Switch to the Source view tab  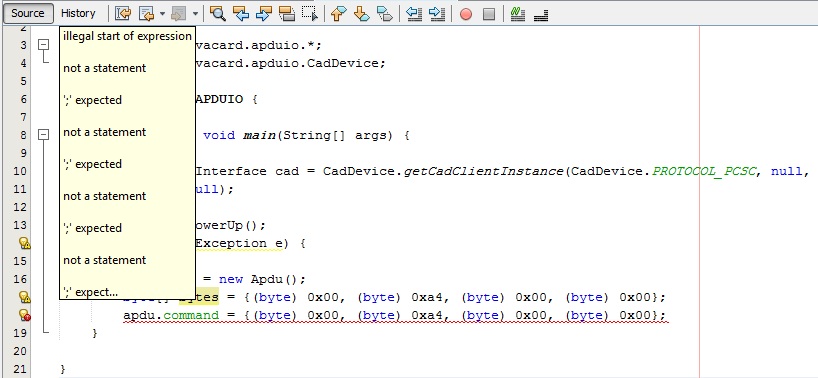point(28,13)
